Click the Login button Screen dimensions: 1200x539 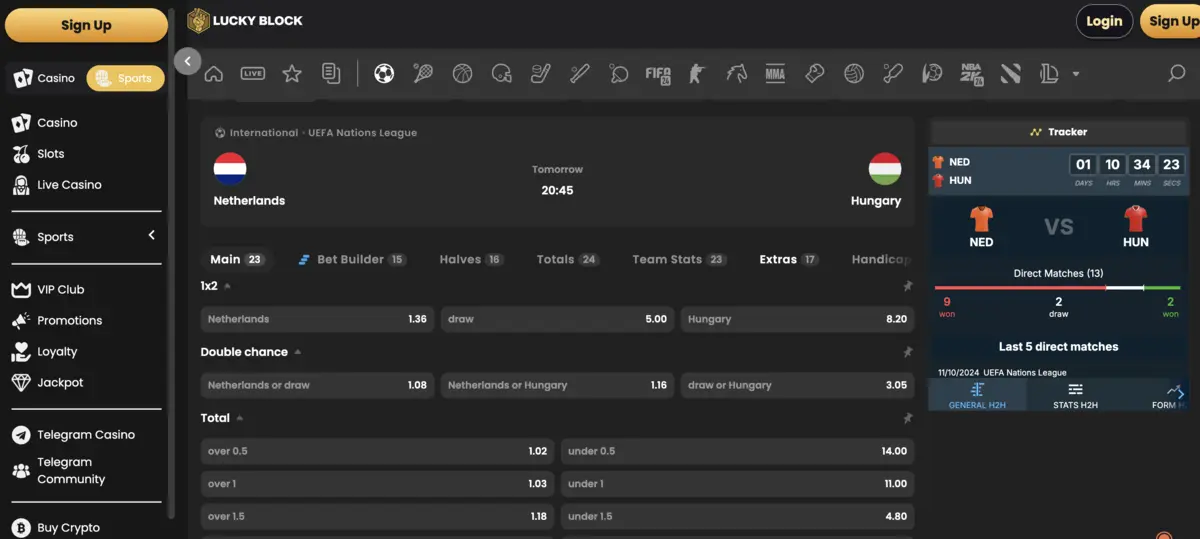[1104, 21]
